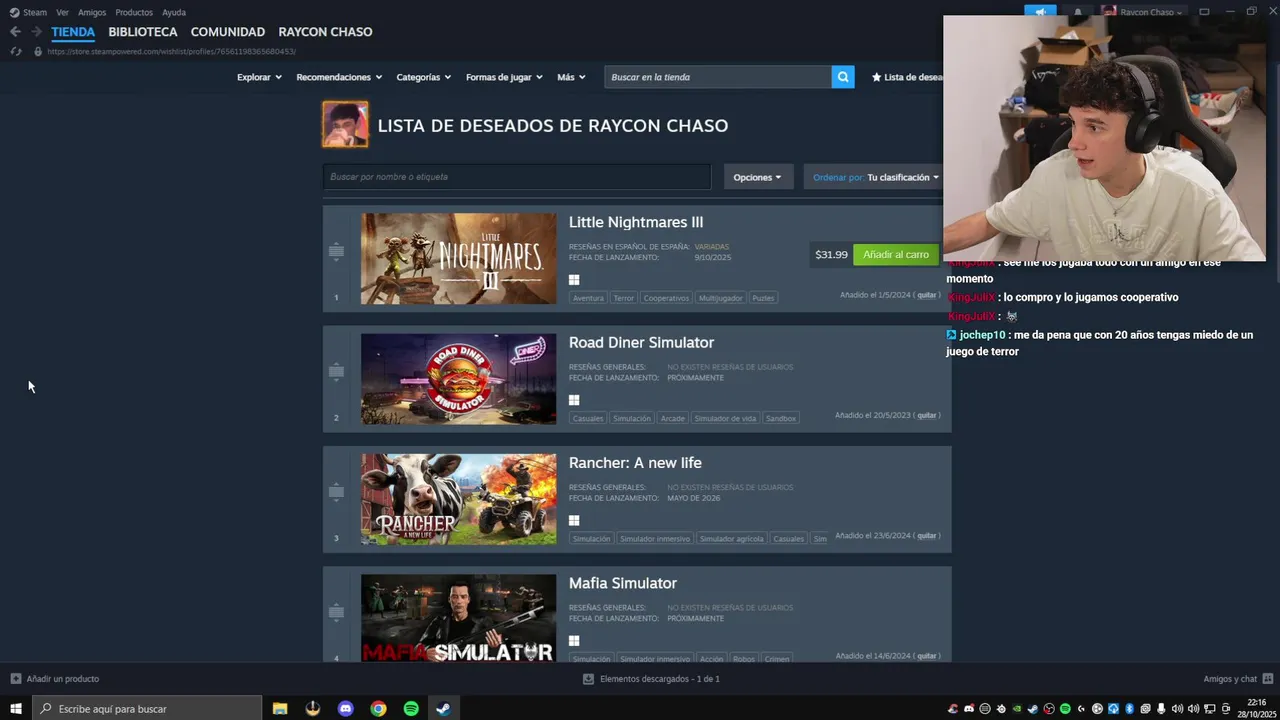Open downloads via Elementos descargados icon

click(x=588, y=679)
